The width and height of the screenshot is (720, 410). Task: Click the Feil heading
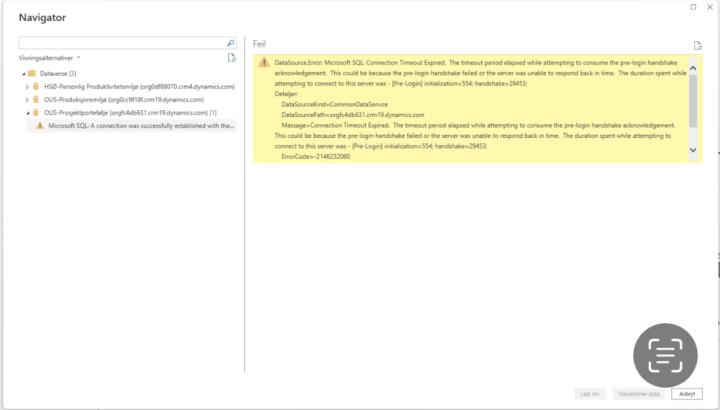coord(259,44)
